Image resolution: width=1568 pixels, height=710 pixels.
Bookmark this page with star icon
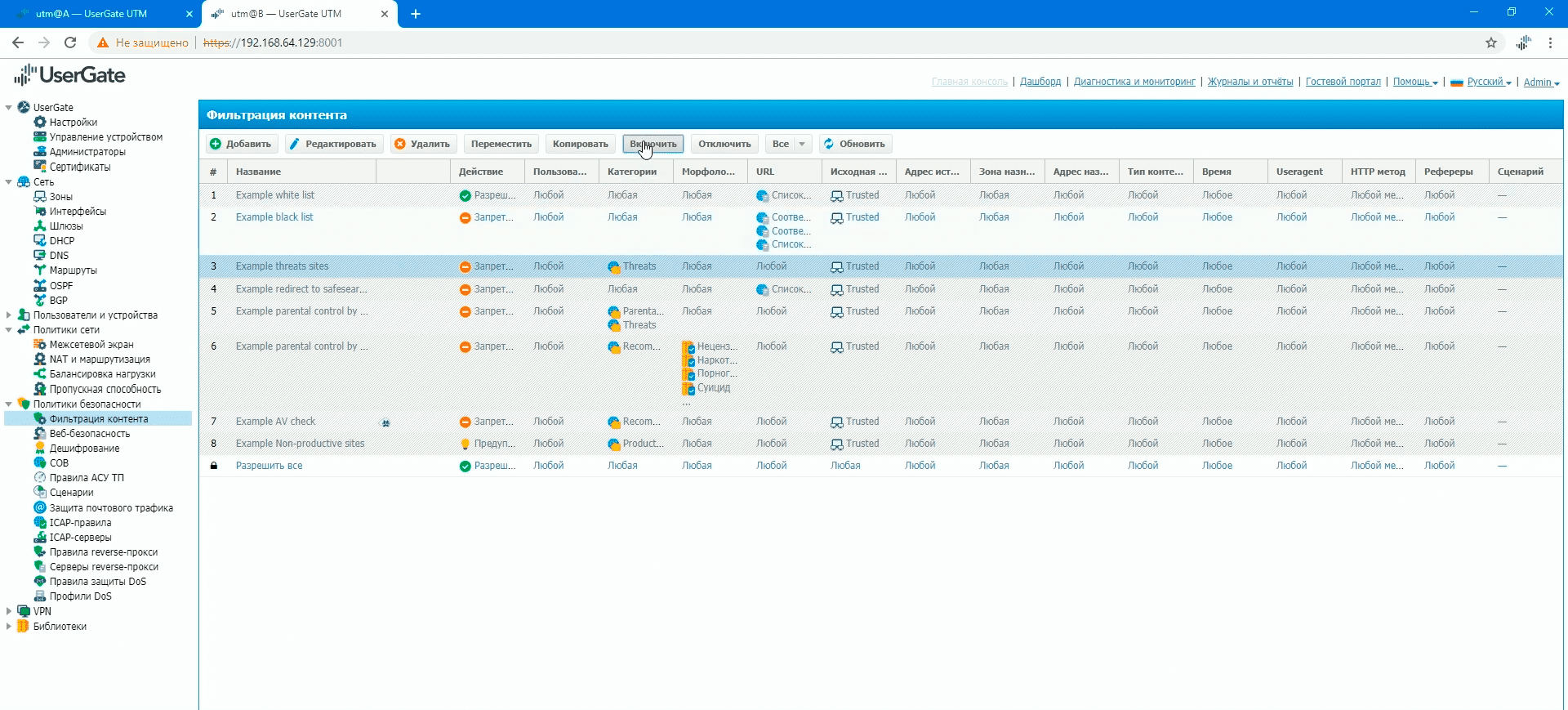point(1491,42)
